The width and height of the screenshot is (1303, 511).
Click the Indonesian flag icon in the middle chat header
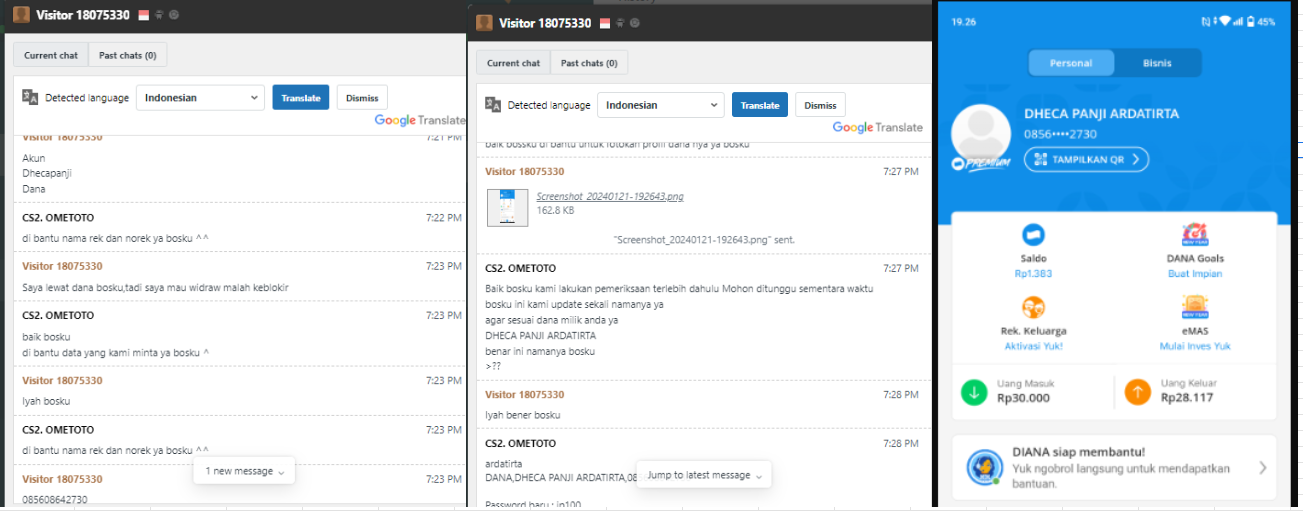pyautogui.click(x=606, y=23)
